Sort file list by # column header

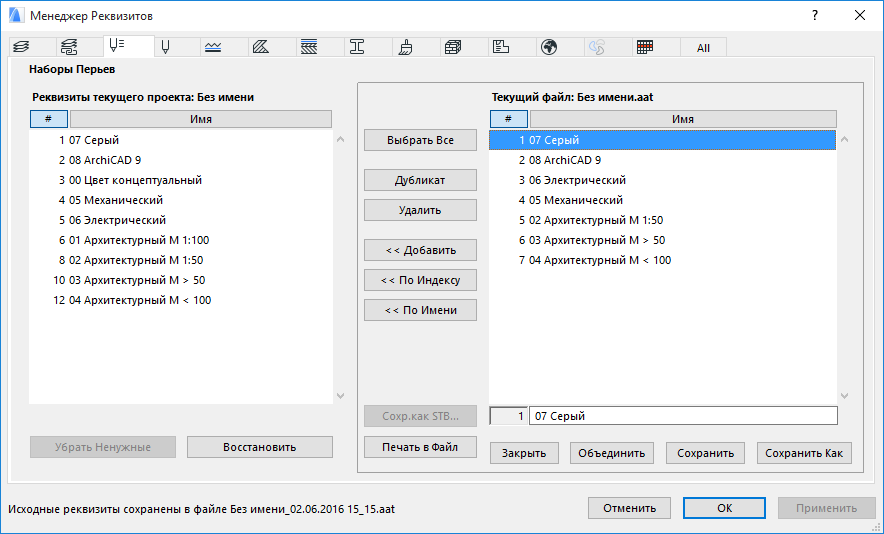coord(509,119)
